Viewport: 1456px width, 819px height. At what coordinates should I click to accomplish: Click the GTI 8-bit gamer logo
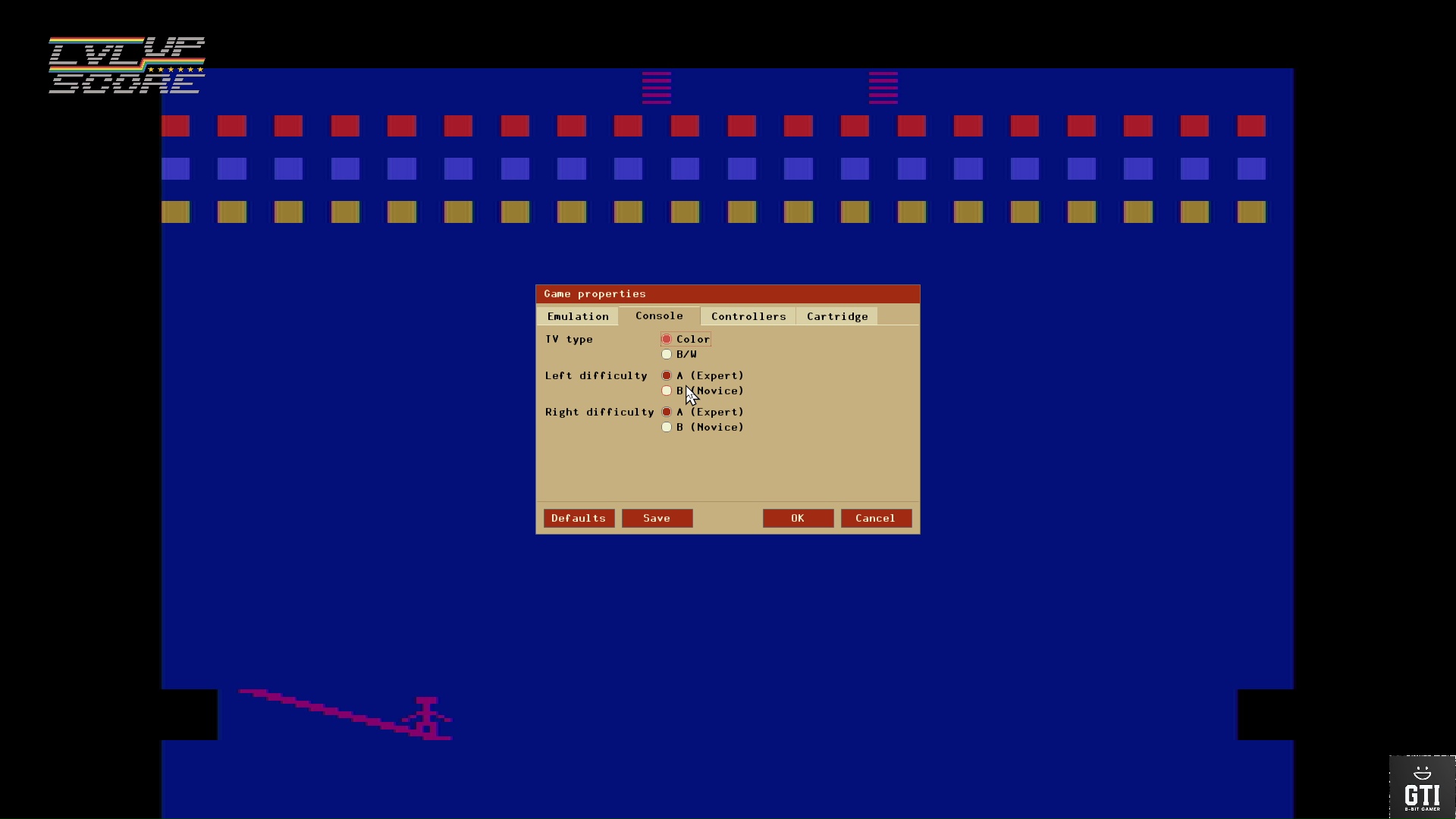click(1422, 787)
